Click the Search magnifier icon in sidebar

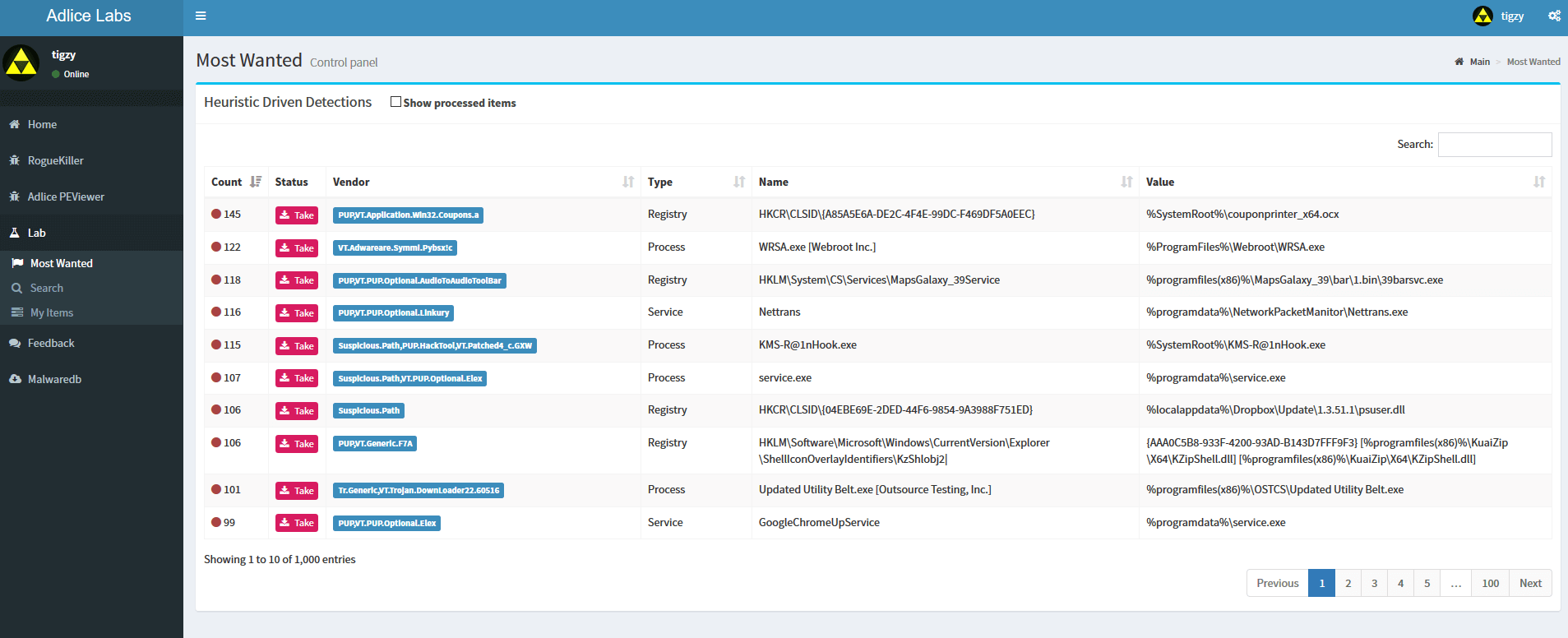[x=16, y=288]
